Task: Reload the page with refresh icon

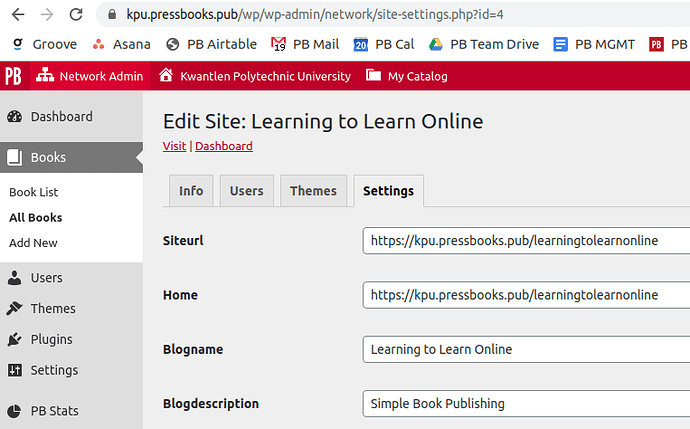Action: coord(77,15)
